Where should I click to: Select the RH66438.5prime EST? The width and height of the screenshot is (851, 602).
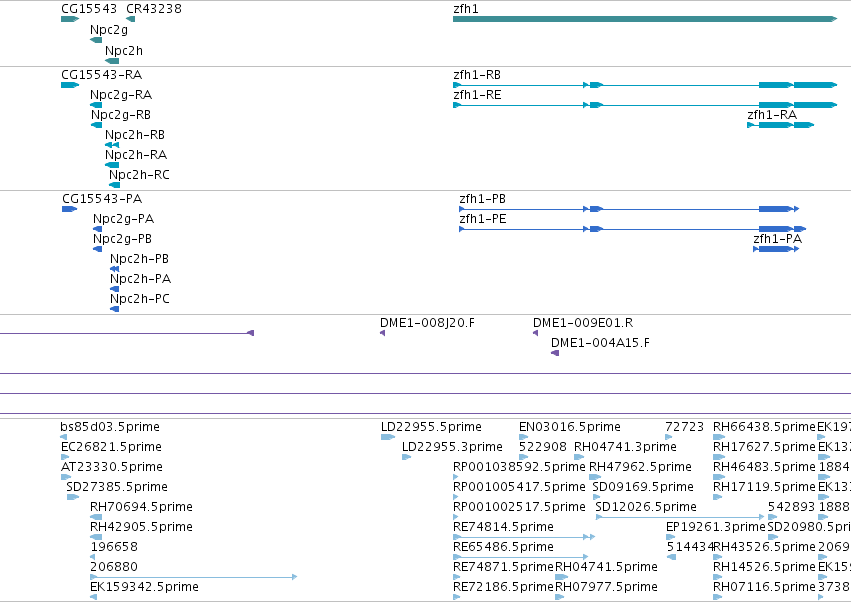[x=719, y=436]
